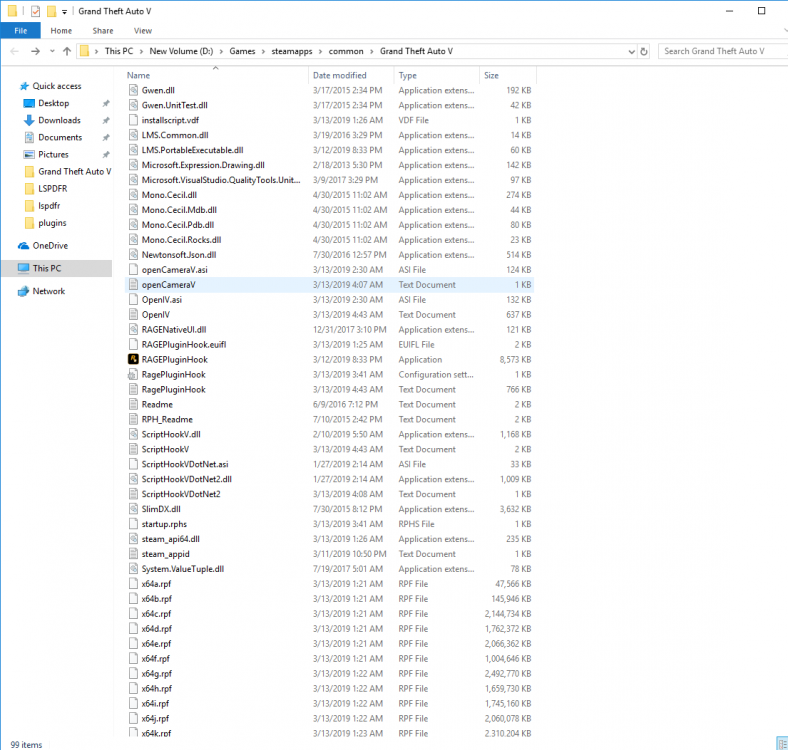Open the plugins folder in sidebar
Image resolution: width=788 pixels, height=750 pixels.
(x=52, y=223)
